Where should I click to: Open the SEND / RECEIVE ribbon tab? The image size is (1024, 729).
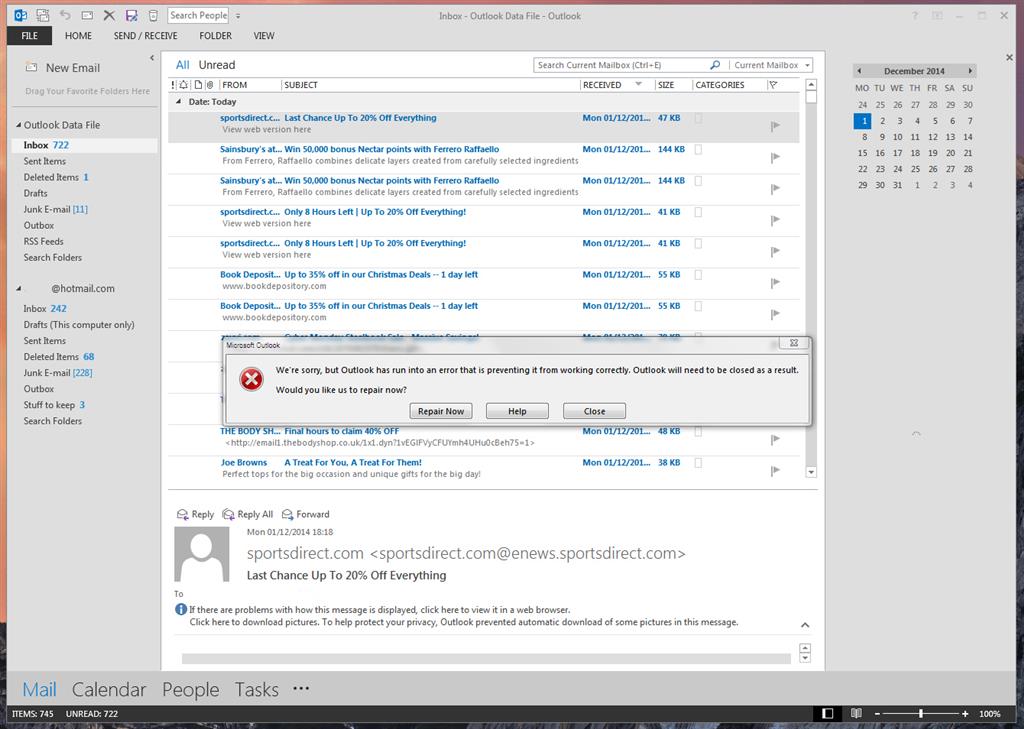pyautogui.click(x=145, y=36)
